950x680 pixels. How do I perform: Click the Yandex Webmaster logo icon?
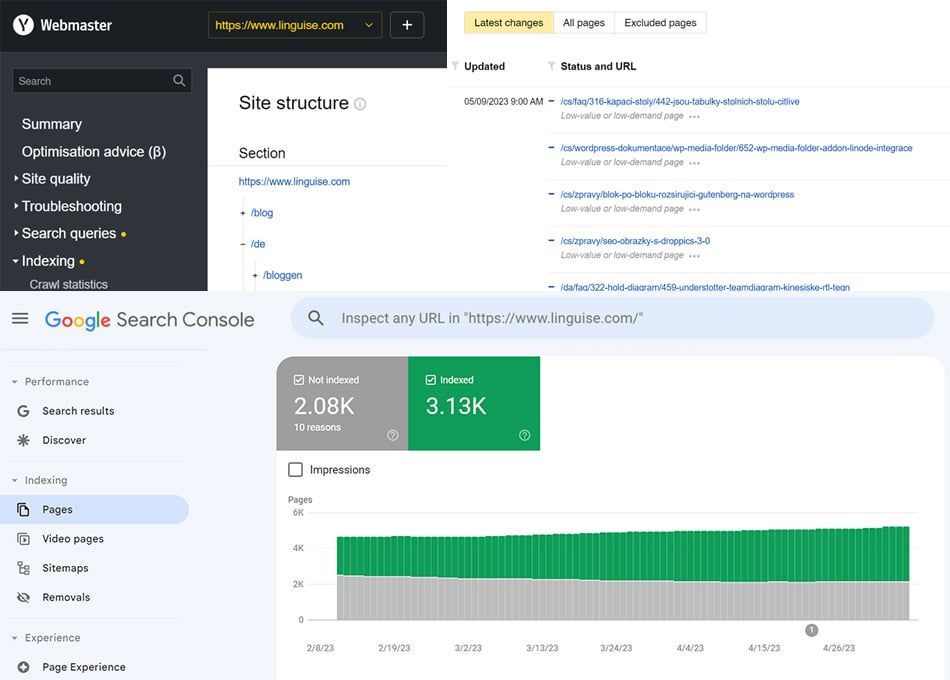(x=23, y=25)
